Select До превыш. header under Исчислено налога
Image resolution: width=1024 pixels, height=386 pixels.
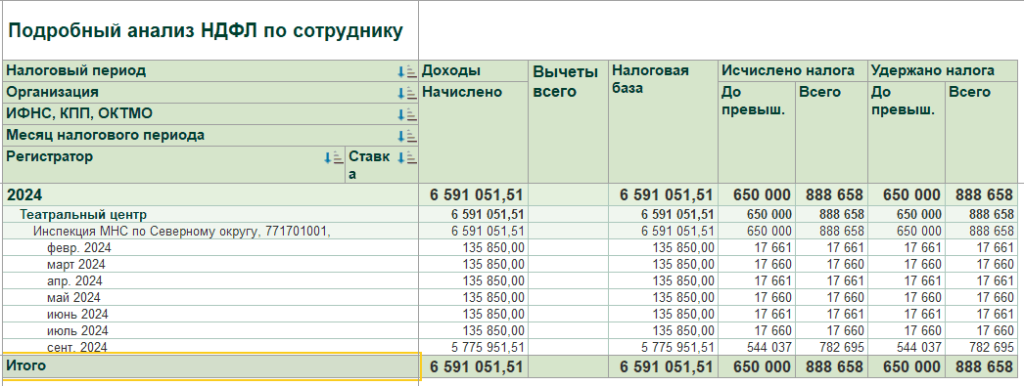coord(757,133)
